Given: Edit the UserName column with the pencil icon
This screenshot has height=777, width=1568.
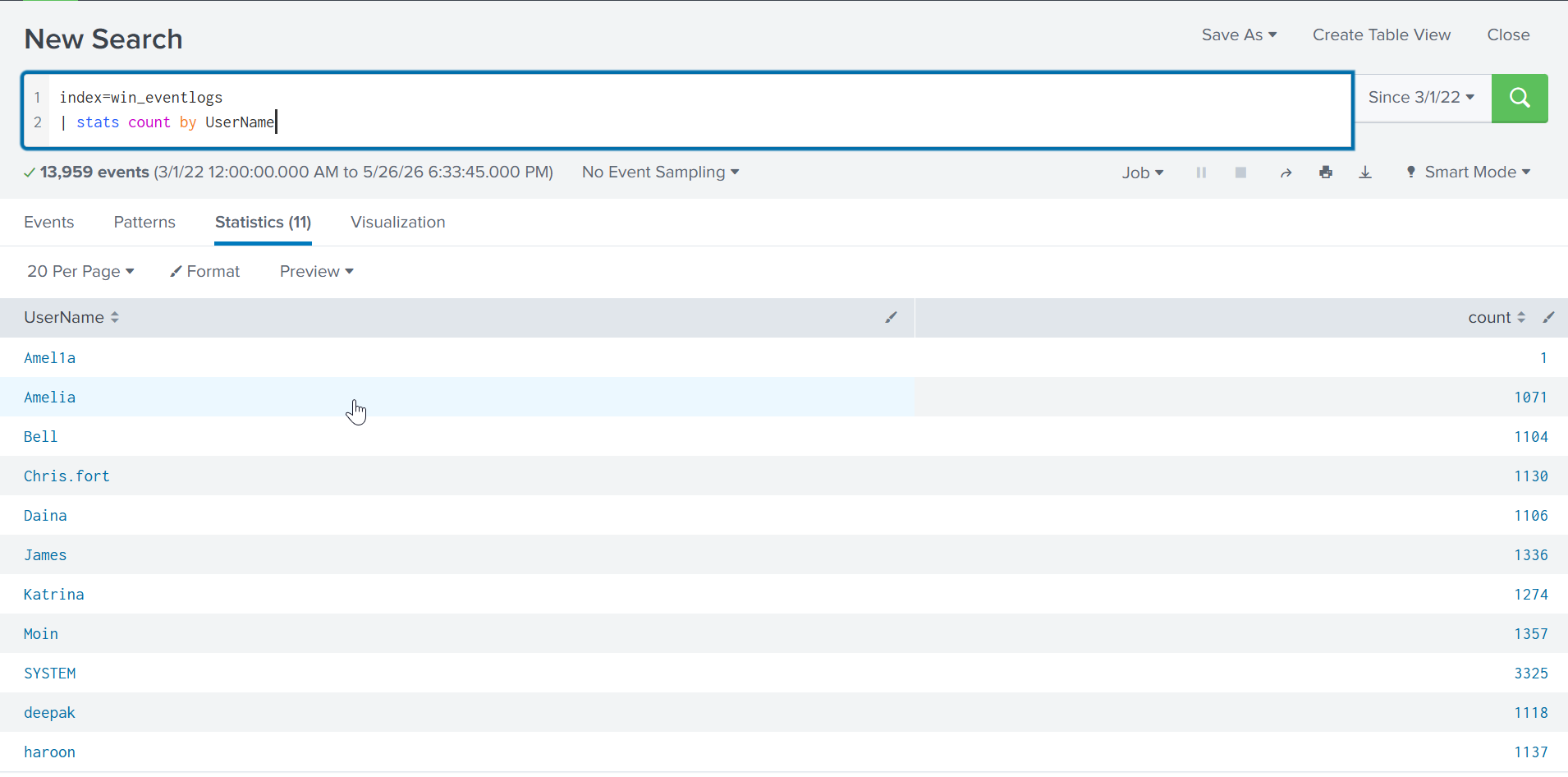Looking at the screenshot, I should (891, 317).
